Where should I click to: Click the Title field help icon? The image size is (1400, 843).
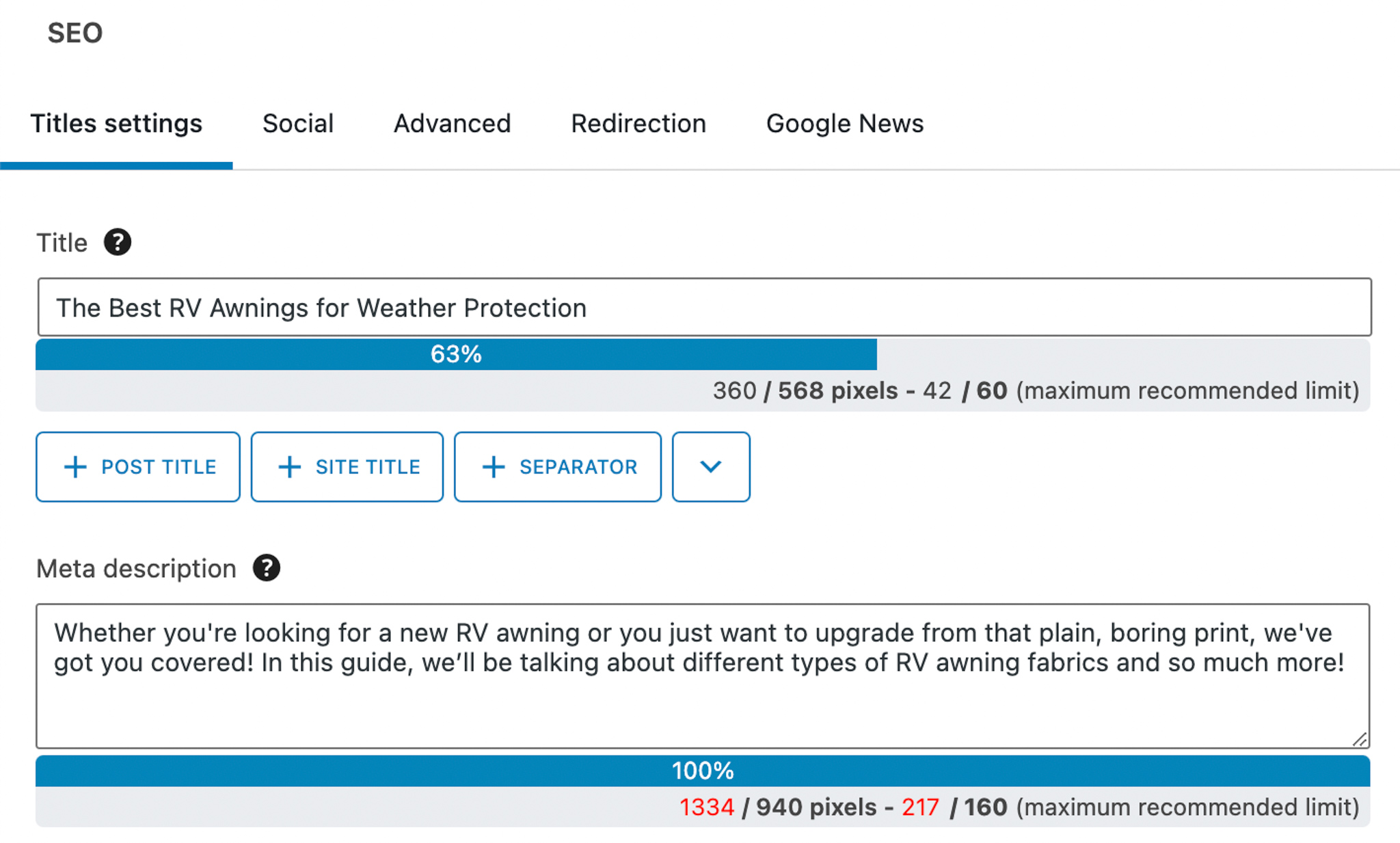coord(120,242)
